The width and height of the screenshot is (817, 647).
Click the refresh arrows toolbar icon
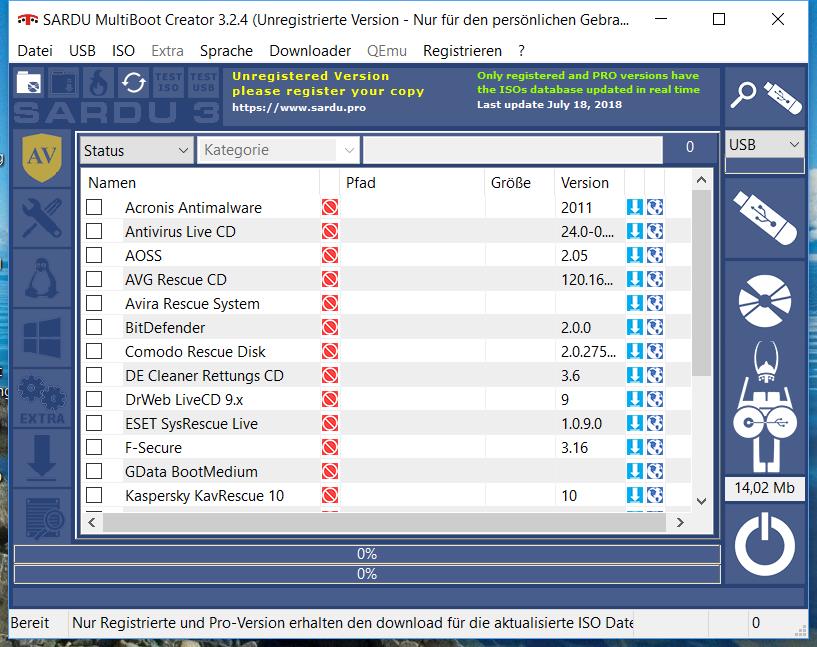point(133,83)
